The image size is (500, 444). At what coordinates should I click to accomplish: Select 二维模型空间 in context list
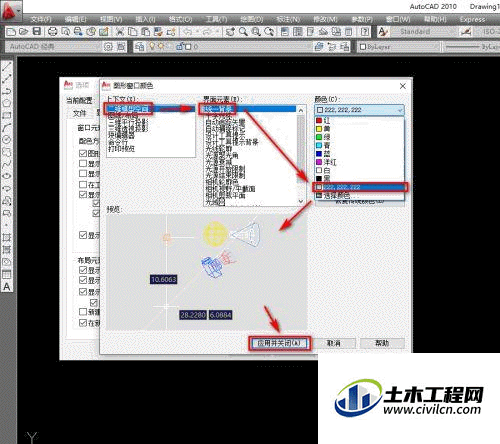pos(151,109)
